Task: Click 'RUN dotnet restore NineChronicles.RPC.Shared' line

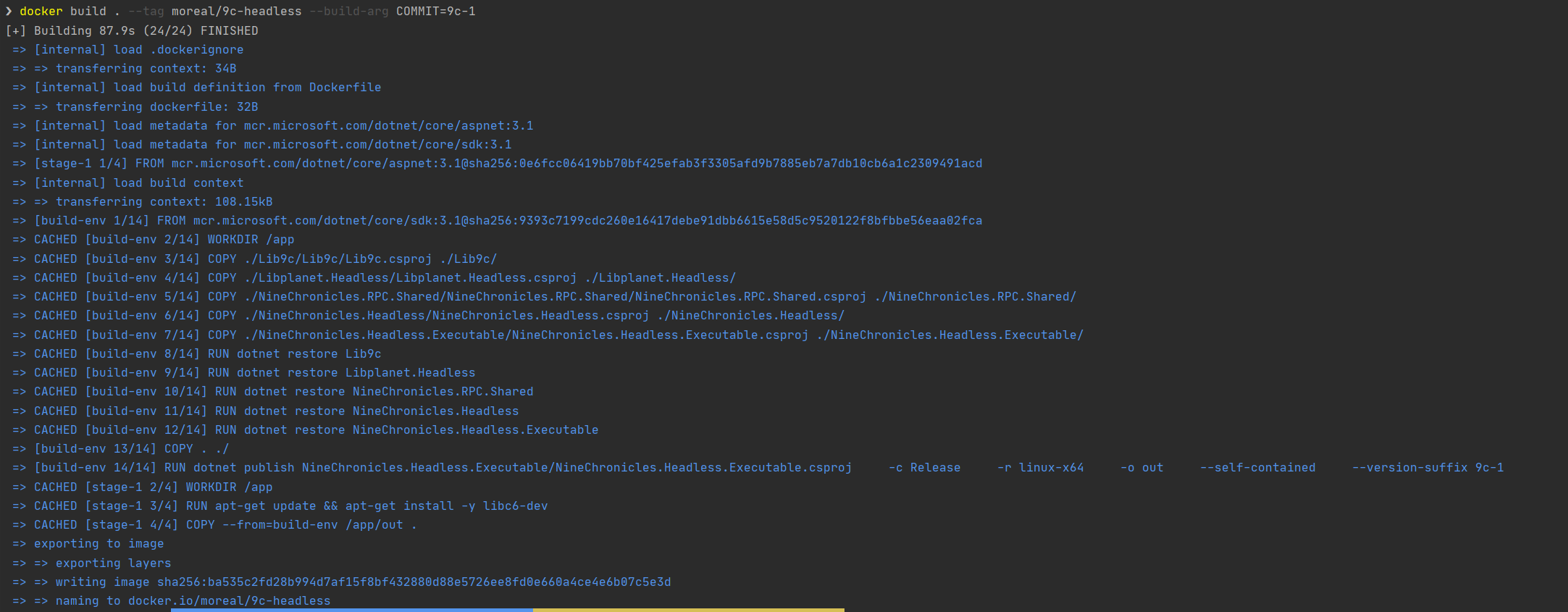Action: [x=273, y=391]
